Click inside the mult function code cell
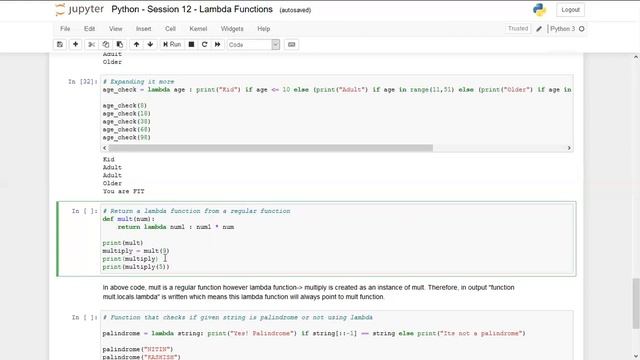The height and width of the screenshot is (360, 640). pyautogui.click(x=338, y=239)
